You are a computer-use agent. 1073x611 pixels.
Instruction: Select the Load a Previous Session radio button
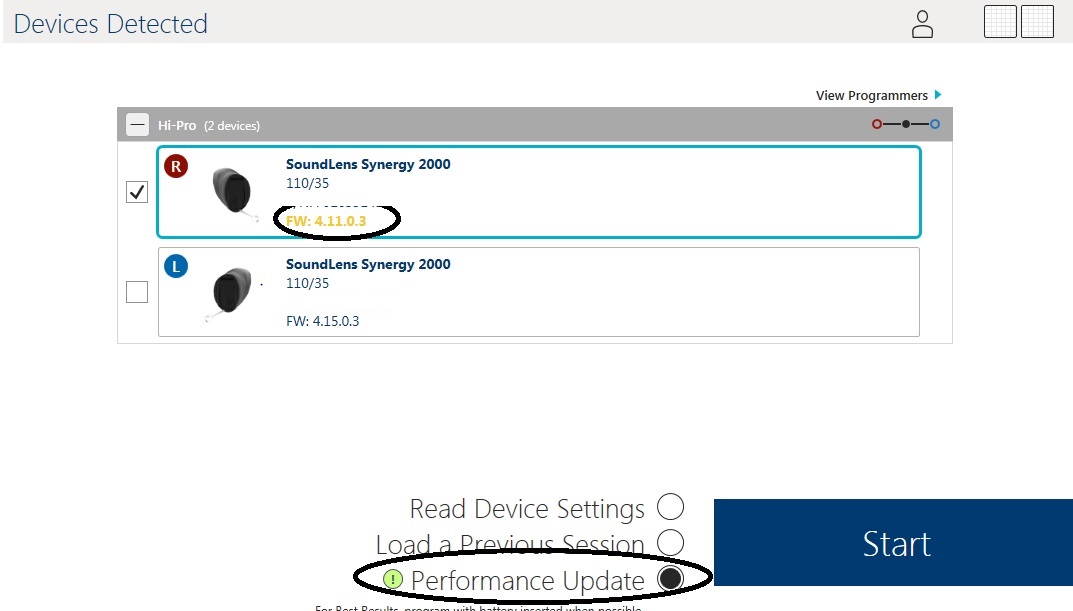point(670,543)
